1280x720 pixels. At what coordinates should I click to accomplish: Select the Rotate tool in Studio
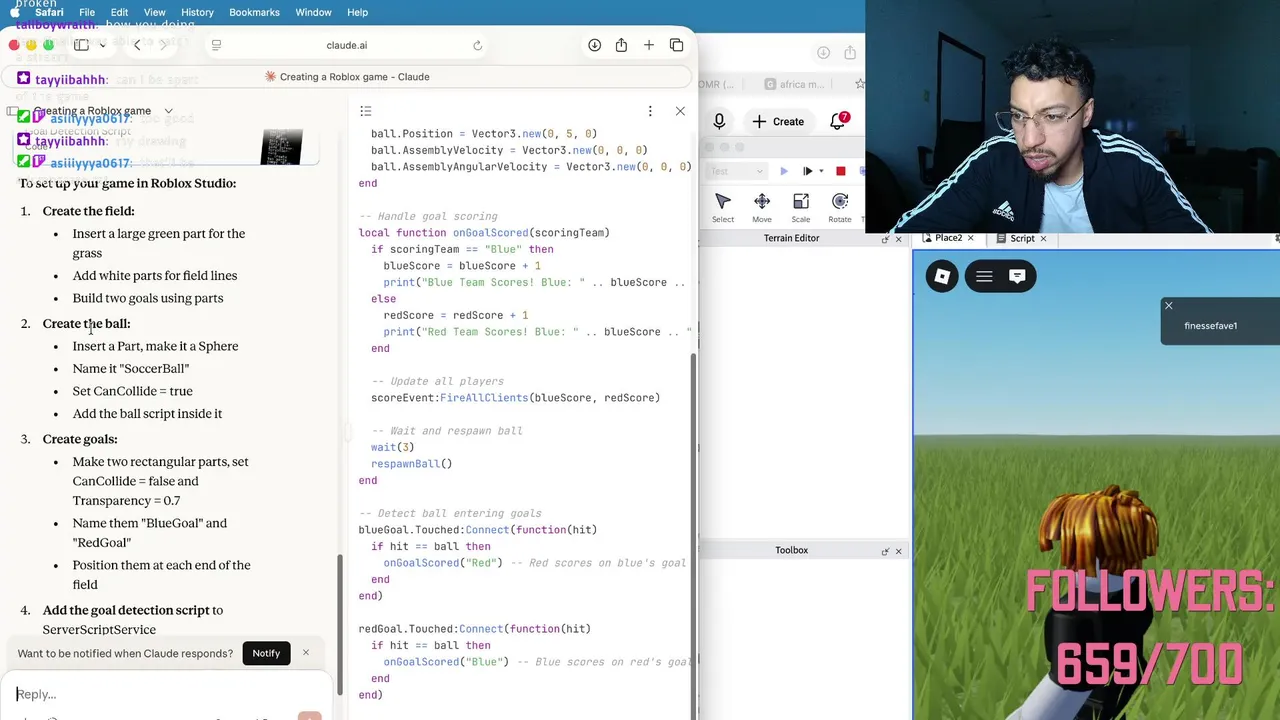(840, 208)
